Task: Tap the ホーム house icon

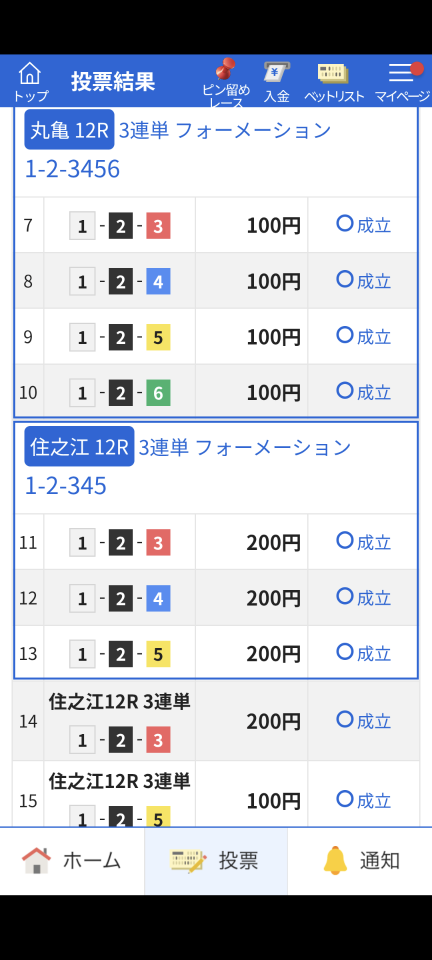Action: (x=36, y=860)
